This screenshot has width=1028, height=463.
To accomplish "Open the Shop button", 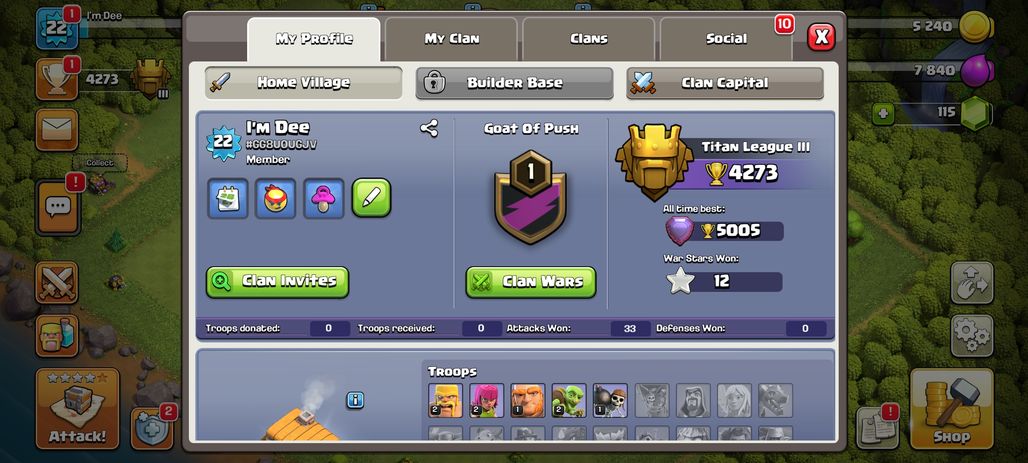I will 951,408.
